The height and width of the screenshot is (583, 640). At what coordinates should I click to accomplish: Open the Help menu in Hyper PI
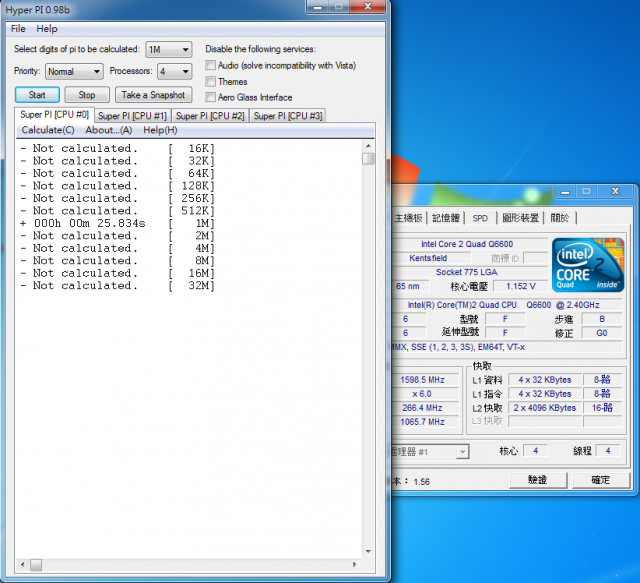pyautogui.click(x=47, y=29)
